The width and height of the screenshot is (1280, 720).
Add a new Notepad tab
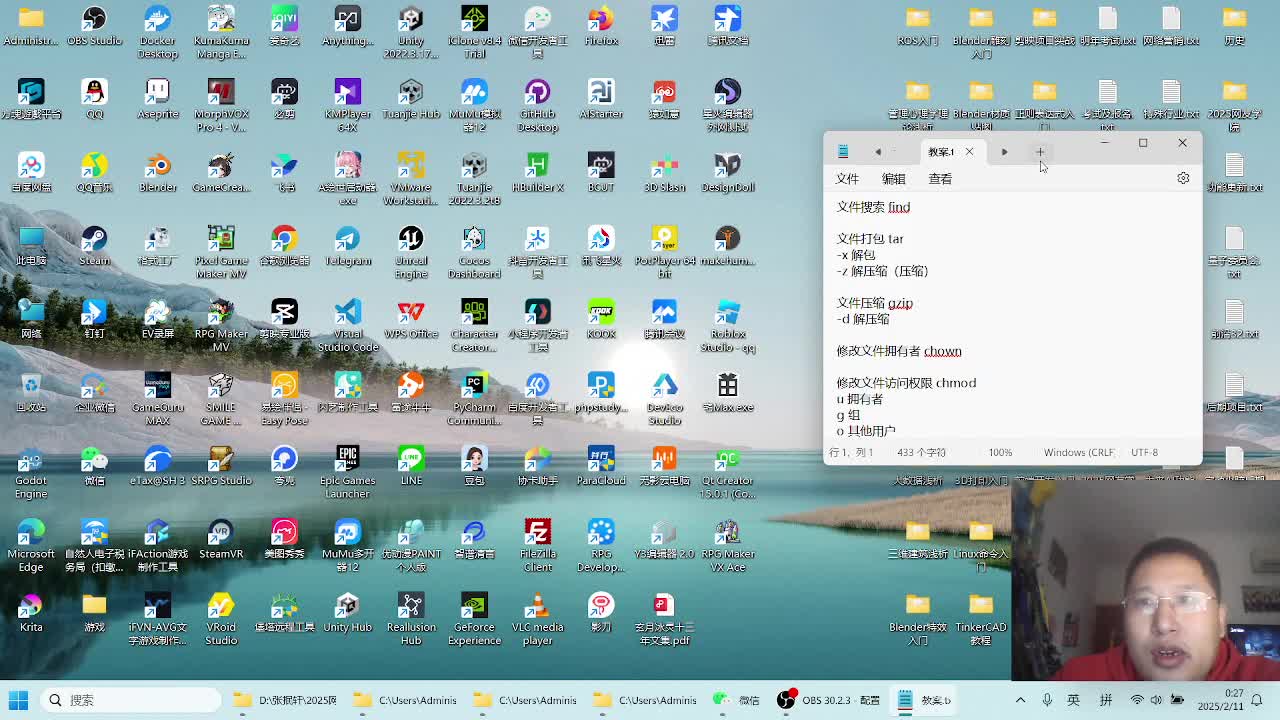click(x=1040, y=152)
